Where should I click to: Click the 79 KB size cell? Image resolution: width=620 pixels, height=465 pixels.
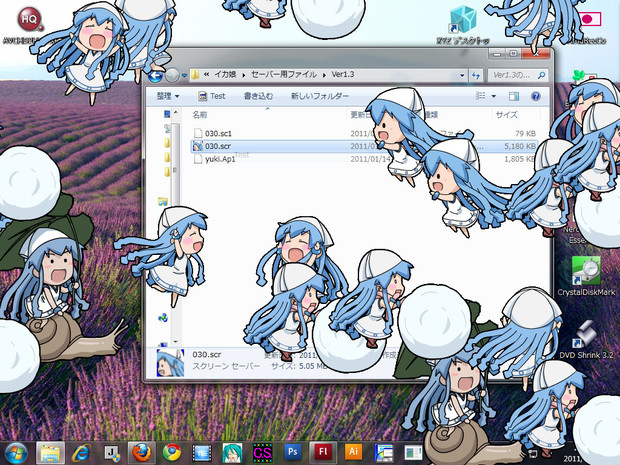(x=525, y=133)
